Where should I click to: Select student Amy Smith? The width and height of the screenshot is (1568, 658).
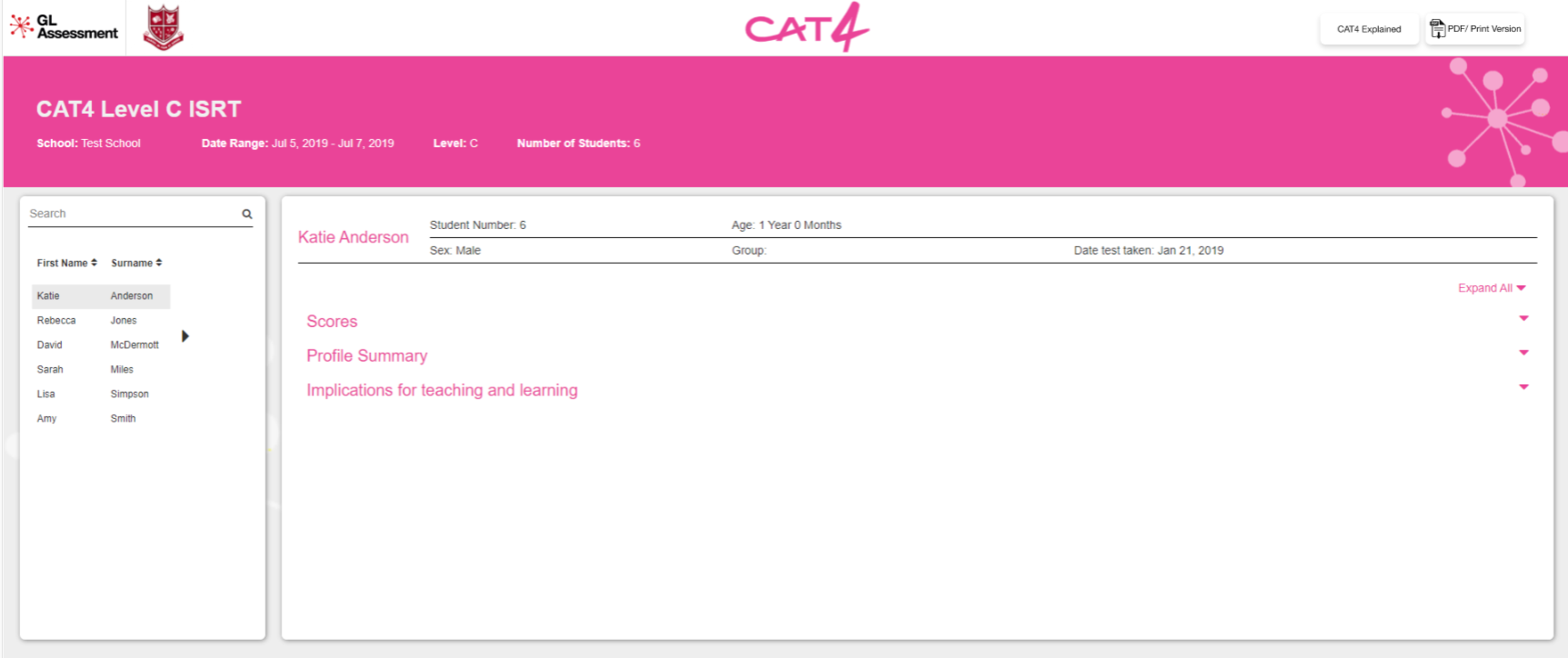pos(101,419)
